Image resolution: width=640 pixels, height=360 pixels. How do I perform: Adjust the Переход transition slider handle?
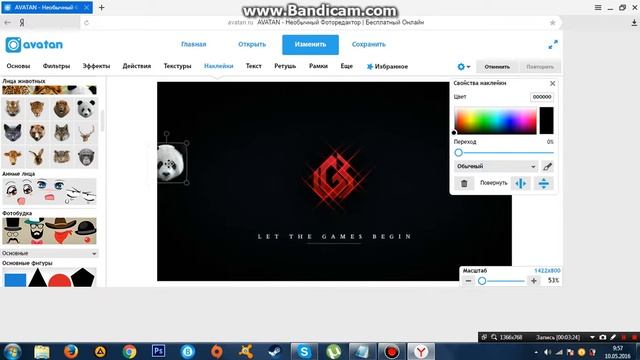[458, 153]
